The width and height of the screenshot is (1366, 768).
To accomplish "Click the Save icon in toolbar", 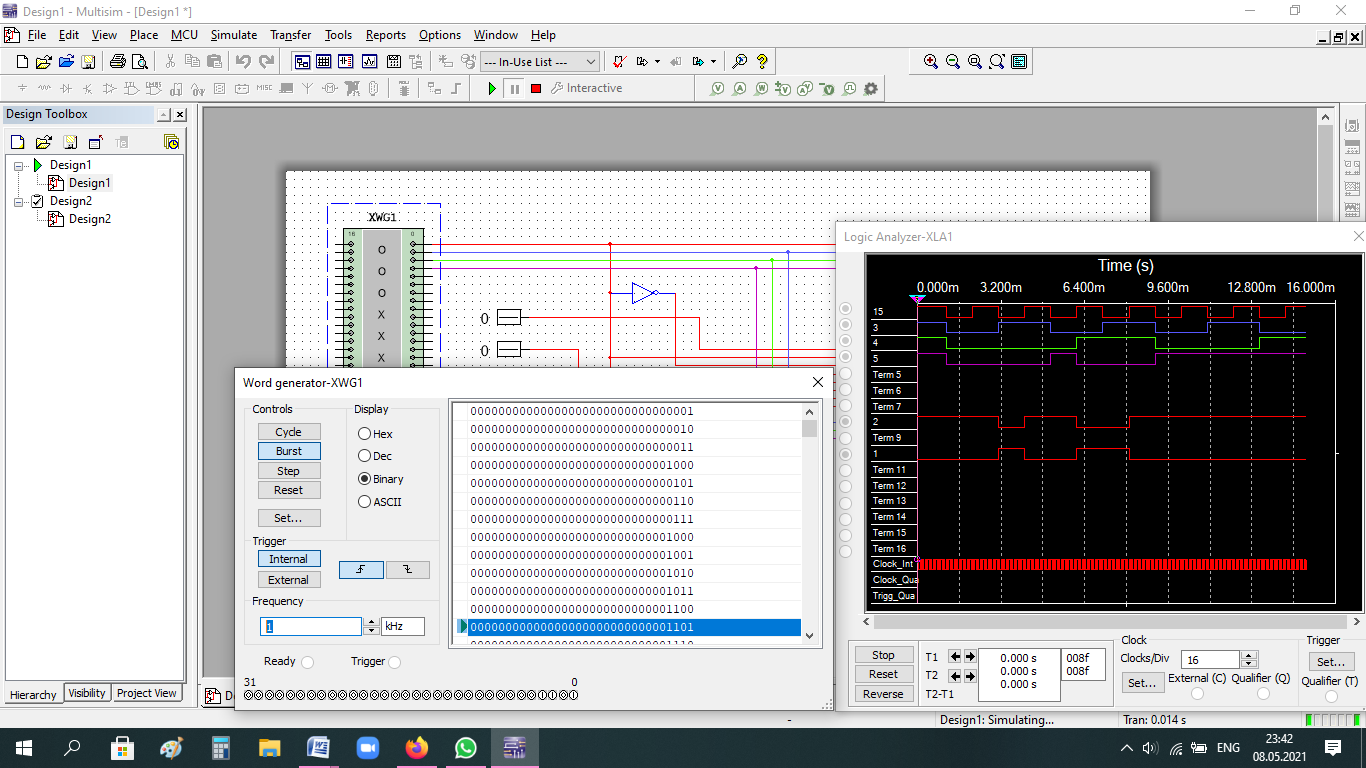I will coord(88,62).
